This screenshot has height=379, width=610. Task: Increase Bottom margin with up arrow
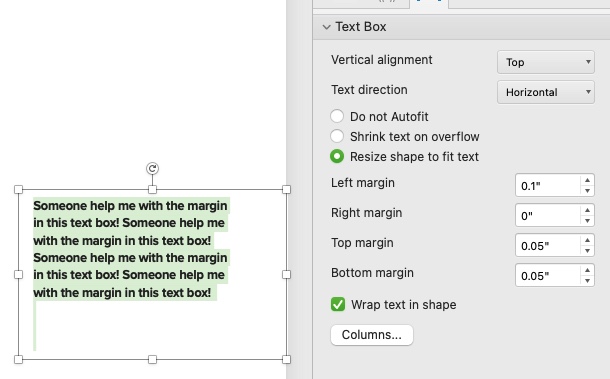pos(587,270)
